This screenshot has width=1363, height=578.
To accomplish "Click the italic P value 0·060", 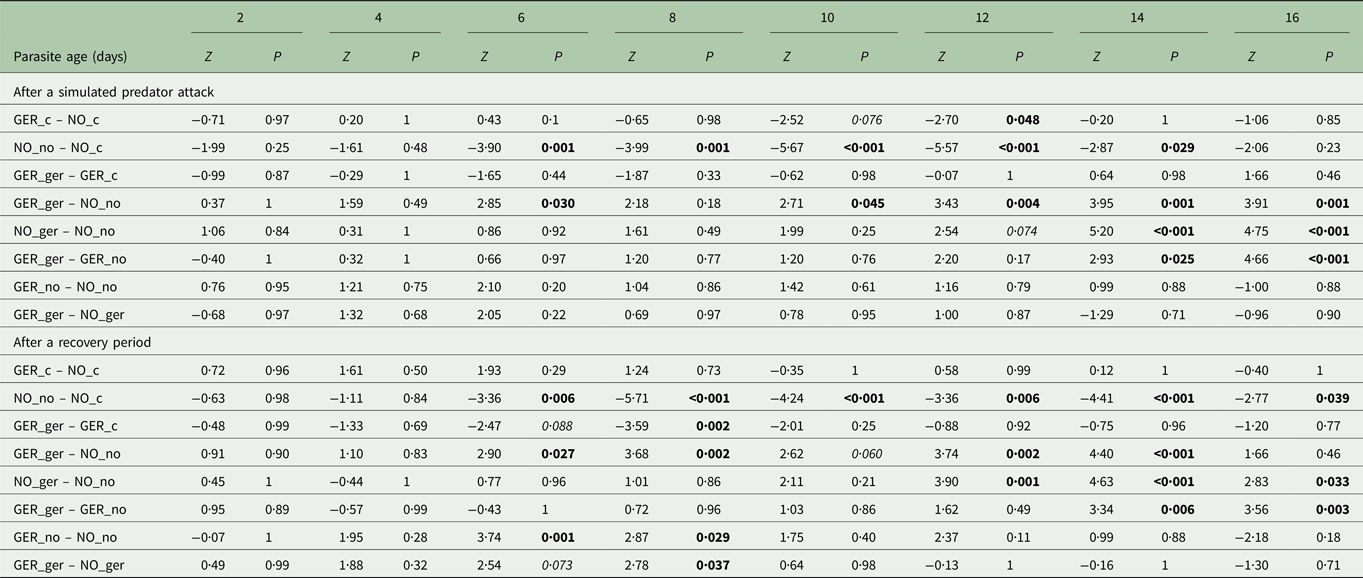I will point(864,455).
